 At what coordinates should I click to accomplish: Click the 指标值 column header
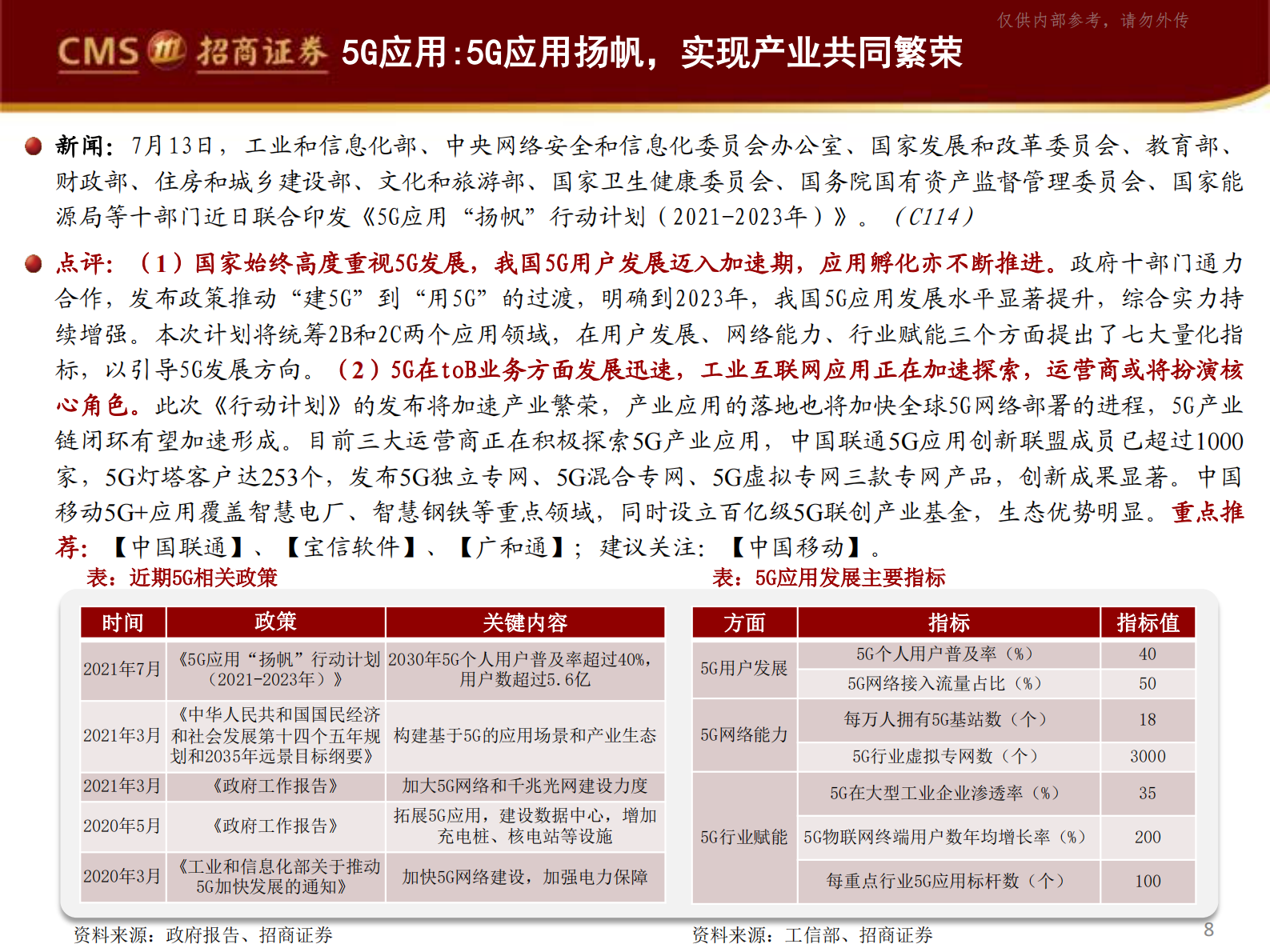1148,622
